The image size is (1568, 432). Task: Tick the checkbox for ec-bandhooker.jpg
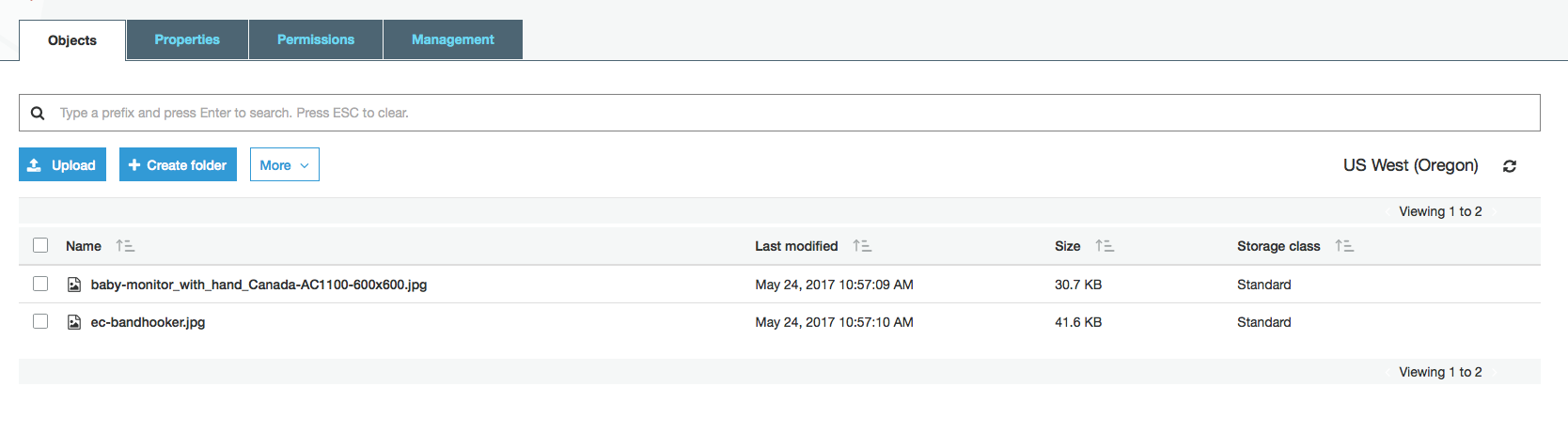(x=40, y=321)
